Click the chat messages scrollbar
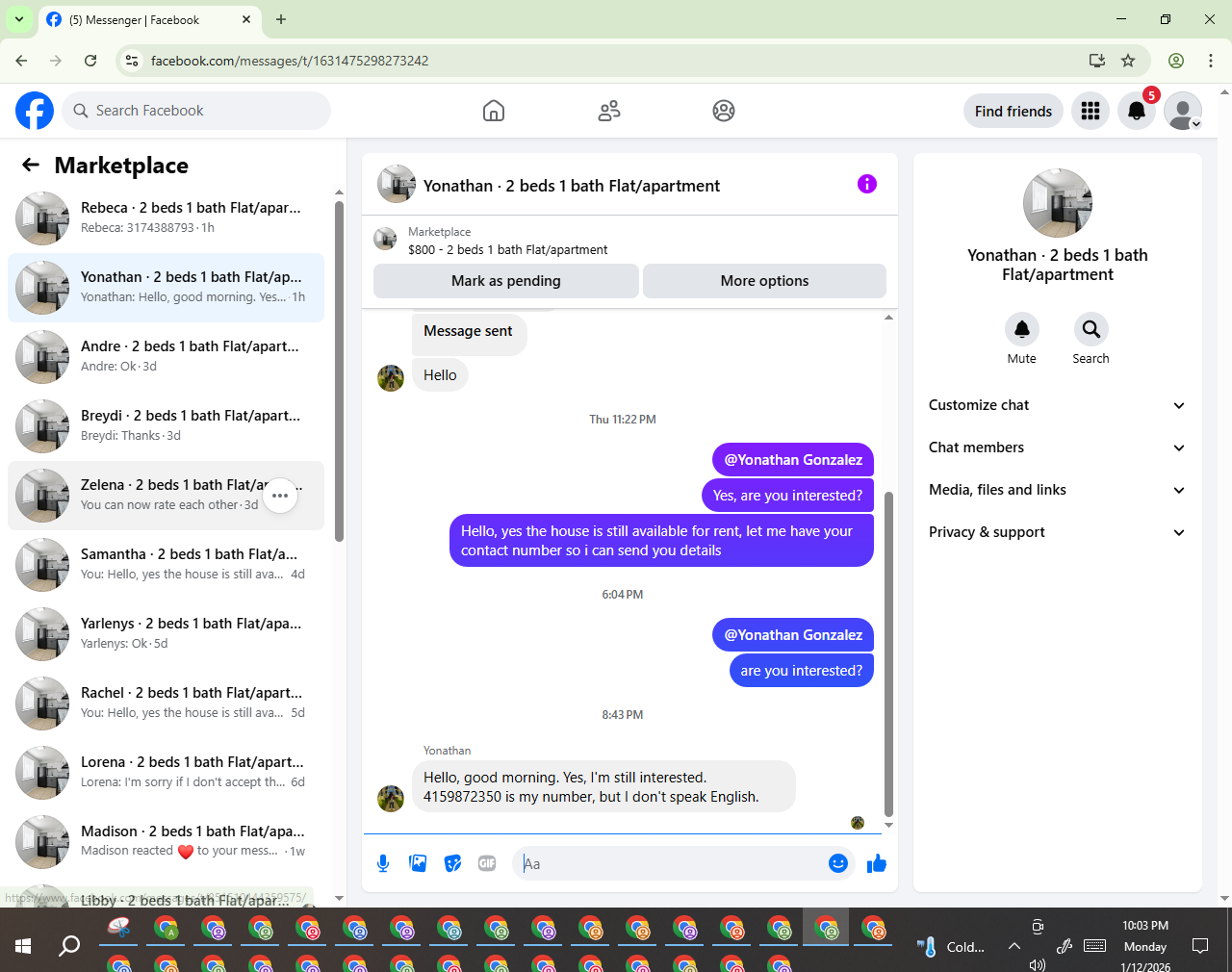The image size is (1232, 972). [888, 654]
